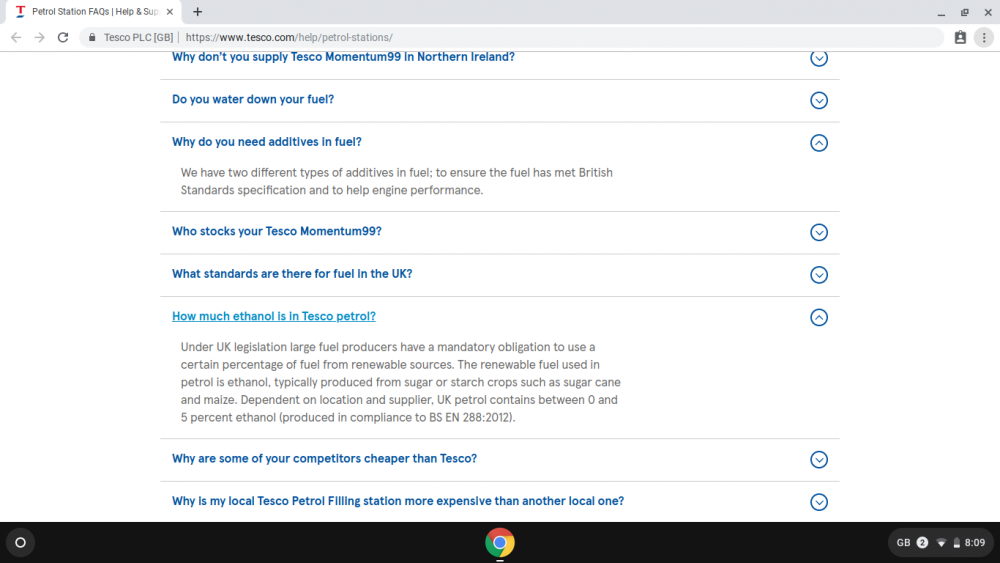Image resolution: width=1000 pixels, height=563 pixels.
Task: Click the browser forward arrow
Action: [40, 38]
